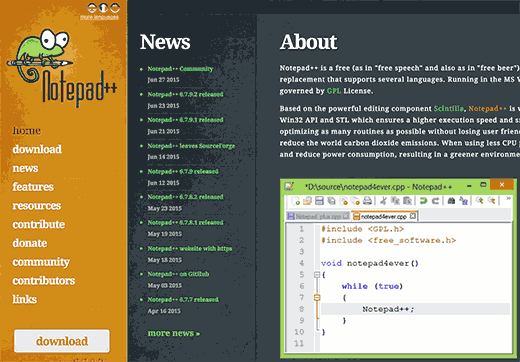The height and width of the screenshot is (362, 520).
Task: Click the more languages link
Action: click(x=99, y=17)
